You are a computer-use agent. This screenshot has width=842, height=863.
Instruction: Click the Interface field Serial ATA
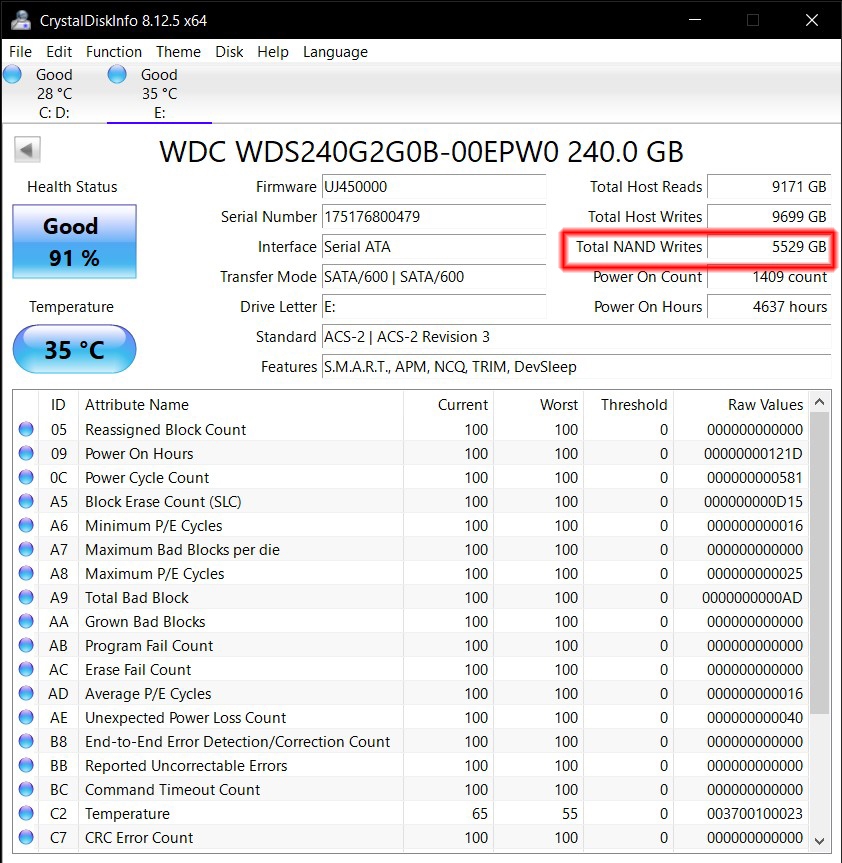point(434,247)
